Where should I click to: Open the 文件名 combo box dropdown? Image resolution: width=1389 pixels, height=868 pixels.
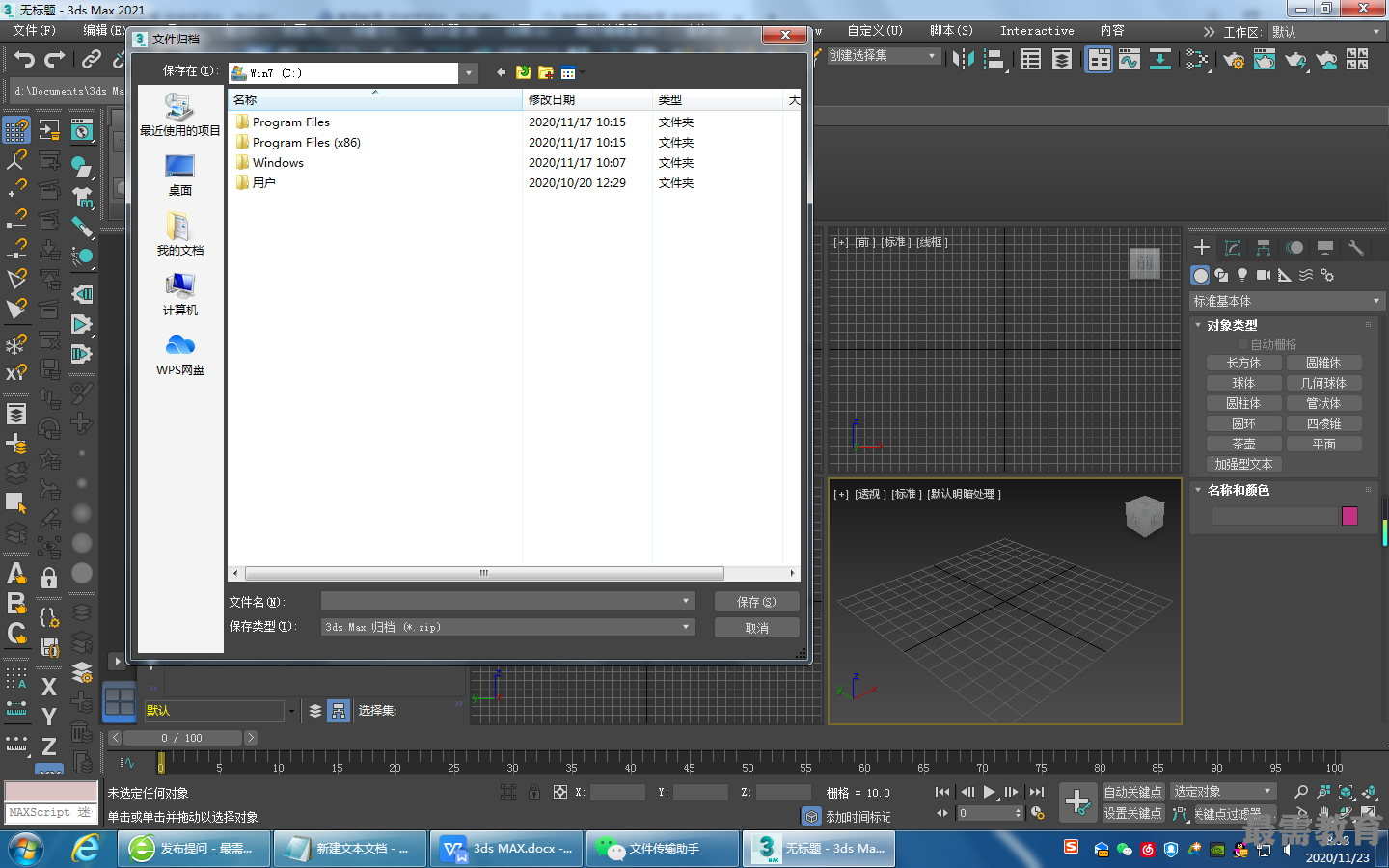[x=686, y=601]
